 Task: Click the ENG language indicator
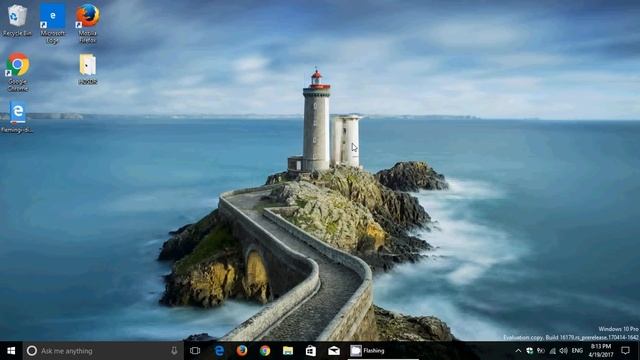tap(577, 351)
